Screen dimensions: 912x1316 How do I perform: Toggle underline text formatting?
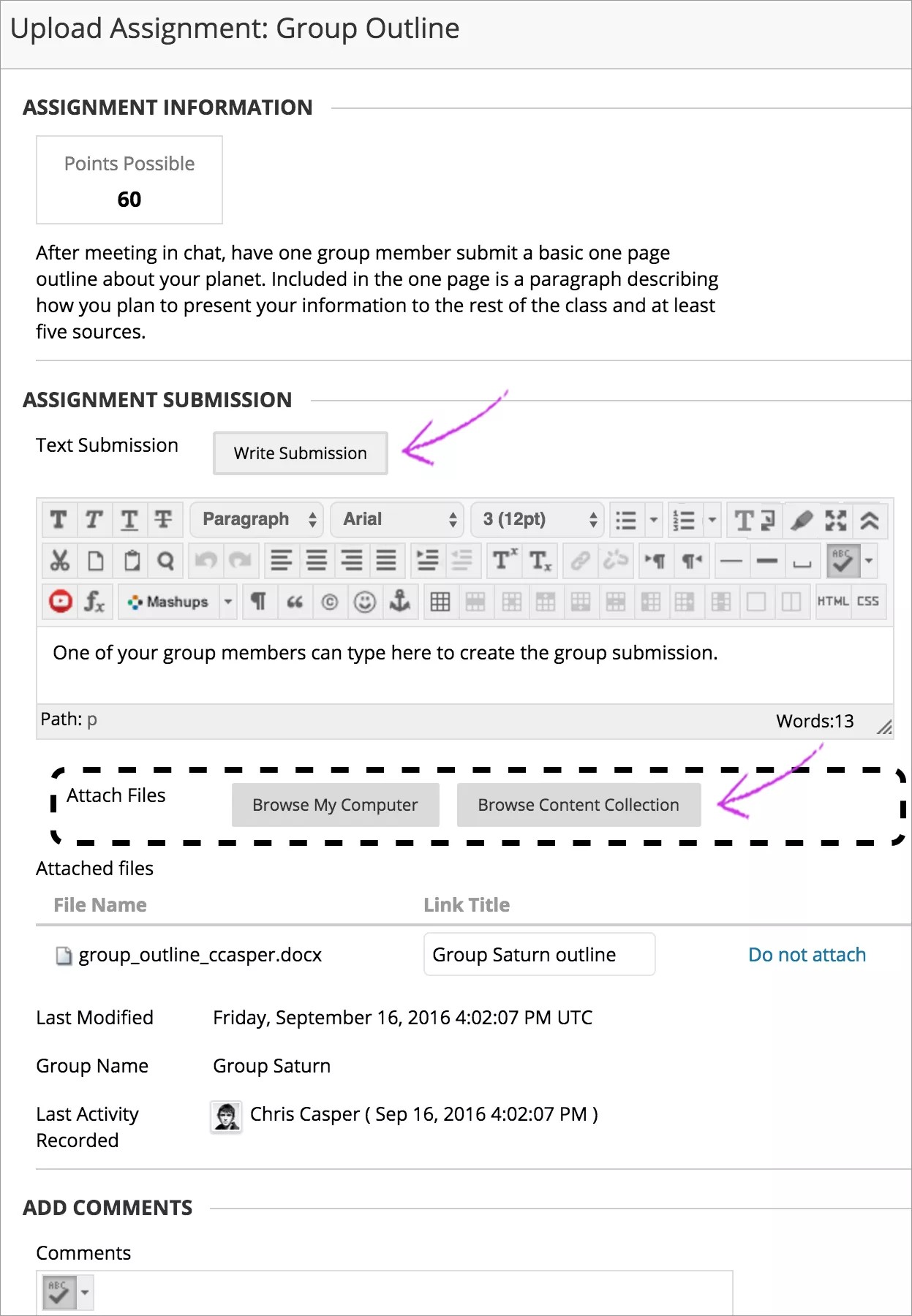(129, 520)
